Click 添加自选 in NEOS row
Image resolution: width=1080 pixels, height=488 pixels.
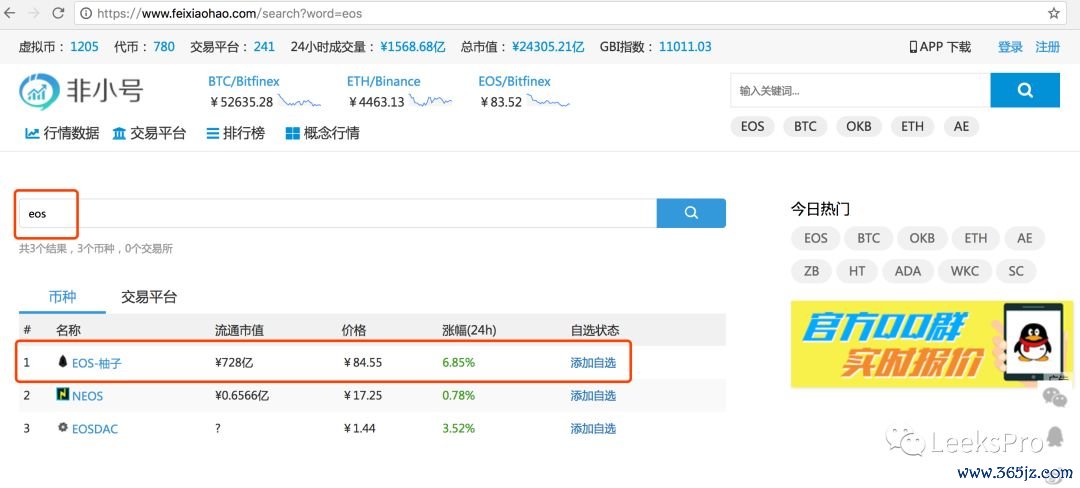tap(593, 396)
